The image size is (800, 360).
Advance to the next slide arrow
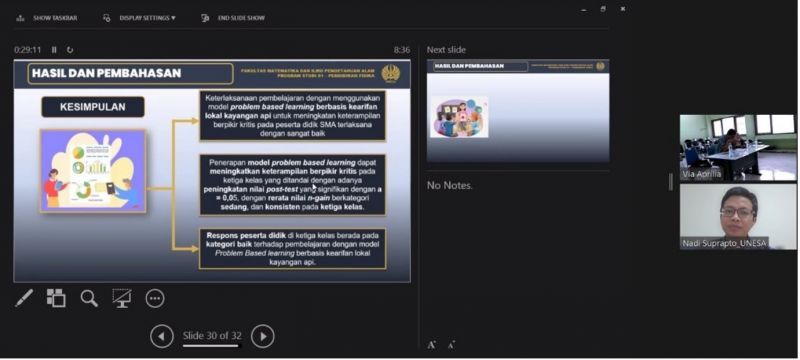coord(263,337)
